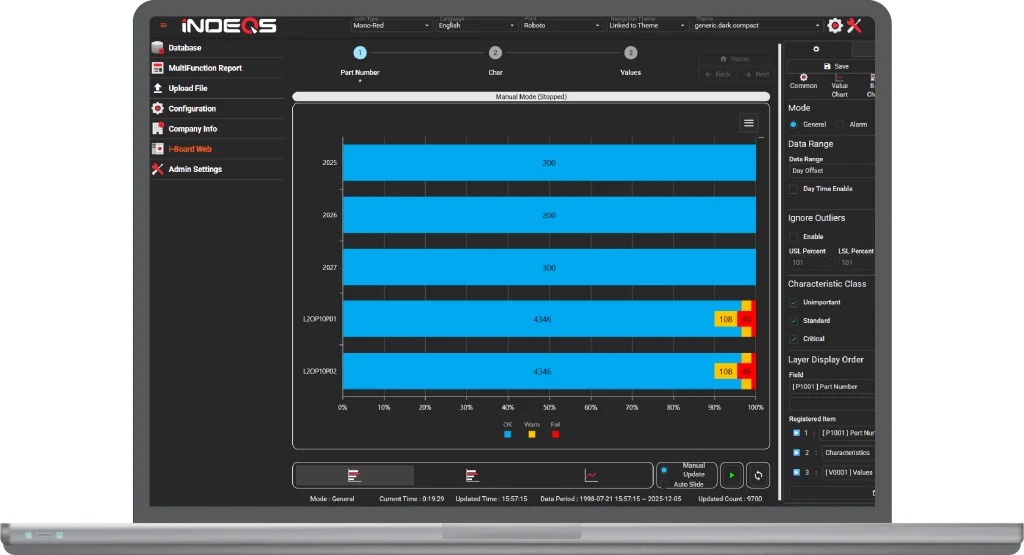Uncheck the Critical characteristic class
This screenshot has width=1024, height=555.
(794, 339)
